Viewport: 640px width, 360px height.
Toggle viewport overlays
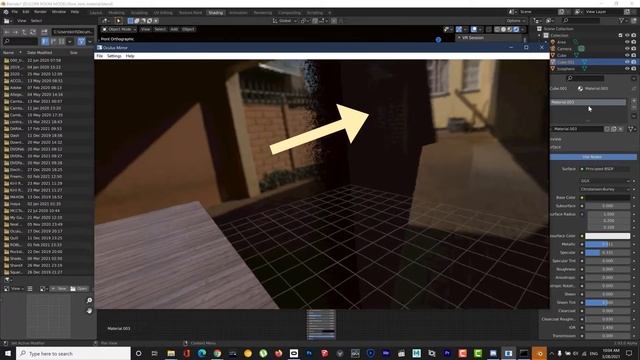(x=474, y=29)
